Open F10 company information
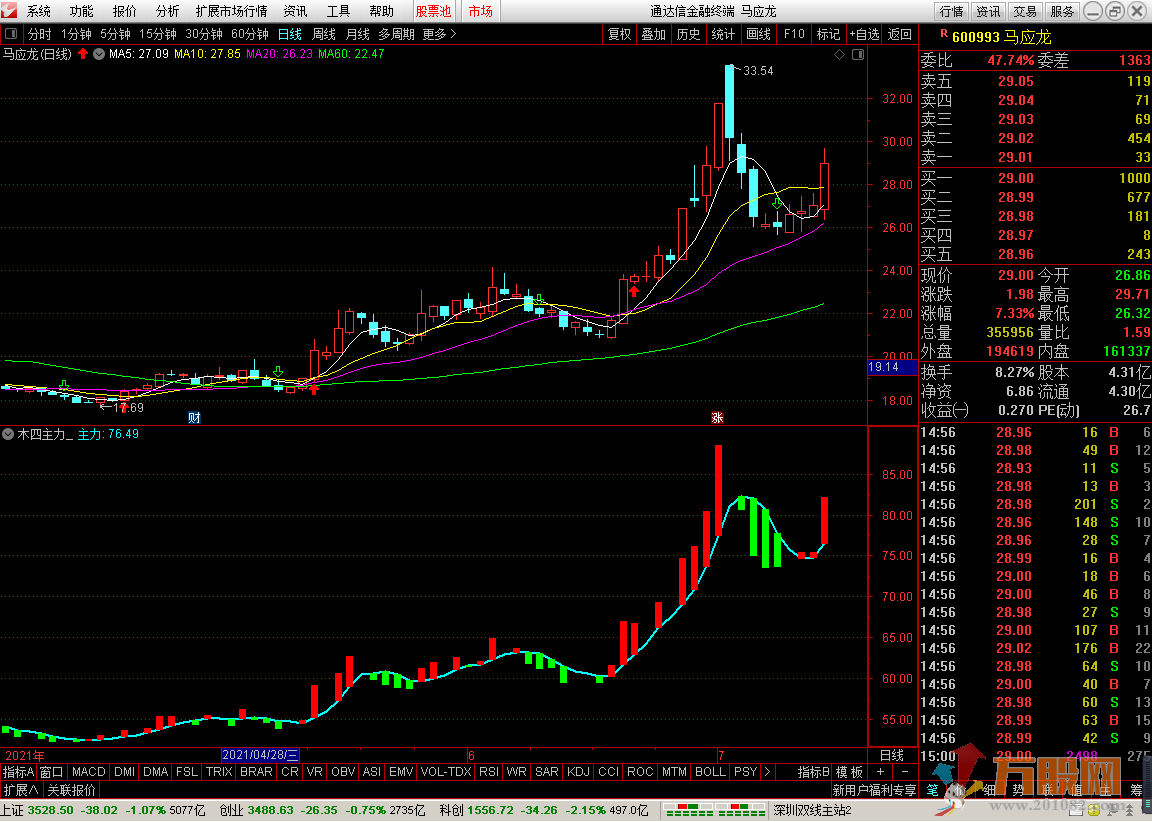 (794, 35)
